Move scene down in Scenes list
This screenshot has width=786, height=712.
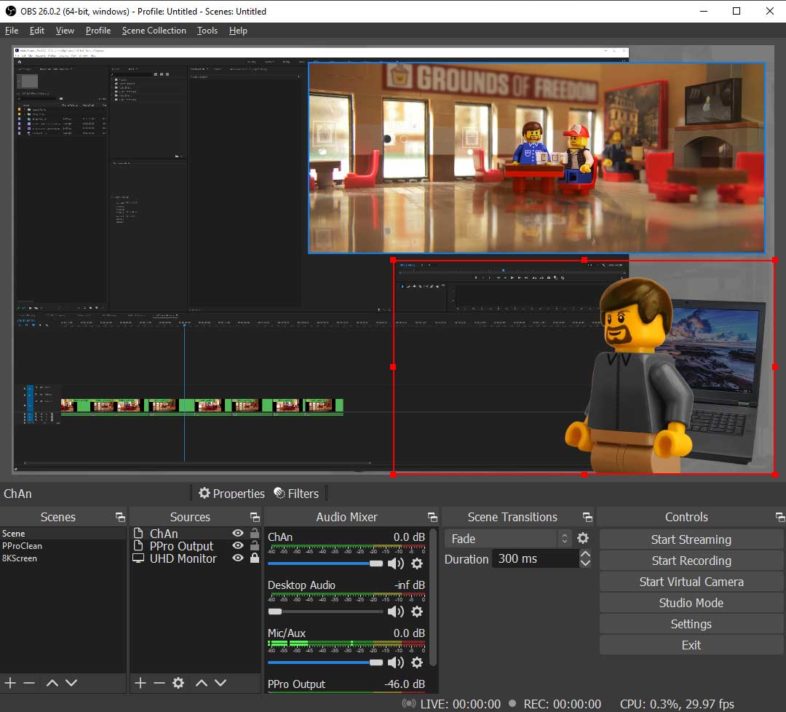click(71, 682)
